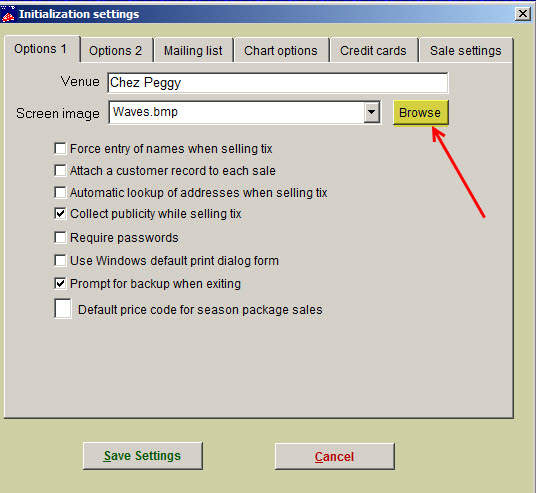This screenshot has height=493, width=536.
Task: Enable Force entry of names checkbox
Action: tap(60, 149)
